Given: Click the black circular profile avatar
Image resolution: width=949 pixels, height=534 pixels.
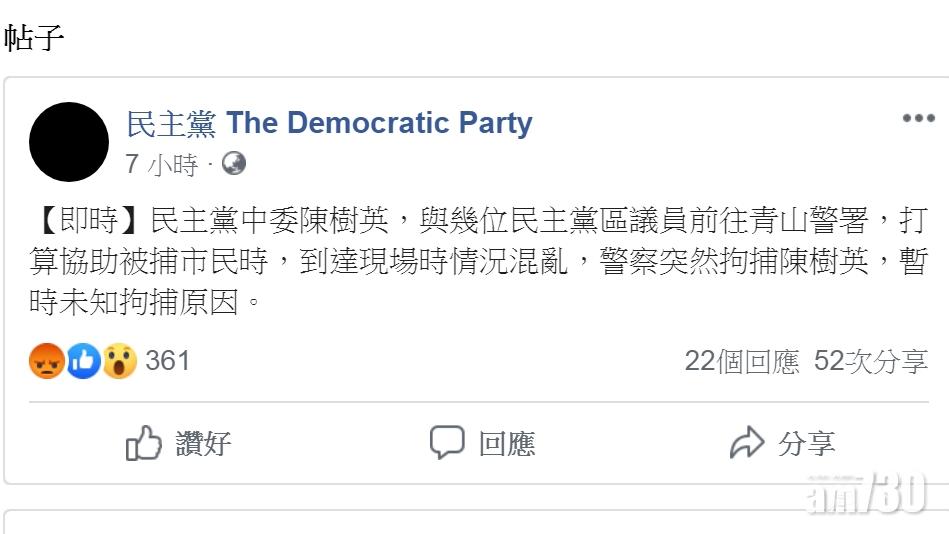Looking at the screenshot, I should click(69, 142).
